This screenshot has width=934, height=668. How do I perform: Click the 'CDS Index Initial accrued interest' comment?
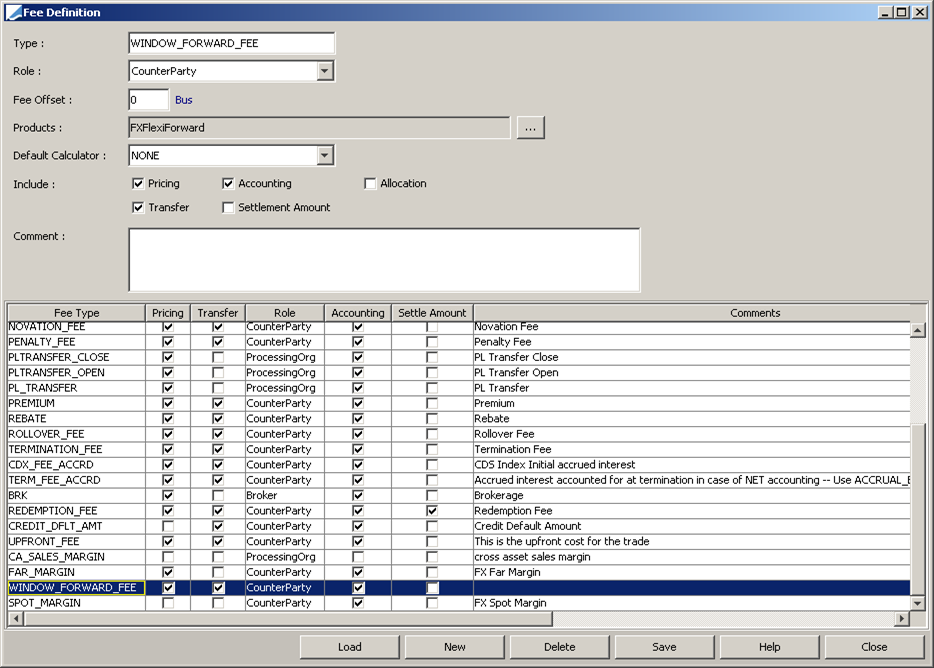click(555, 464)
